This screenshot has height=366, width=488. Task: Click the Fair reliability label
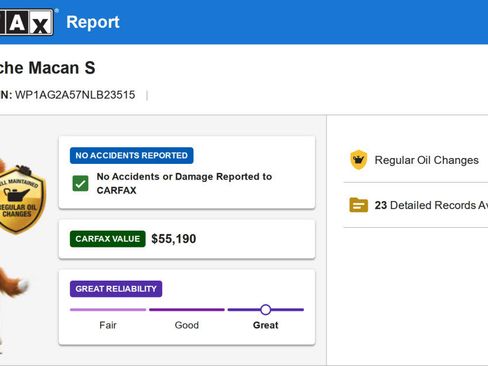108,325
